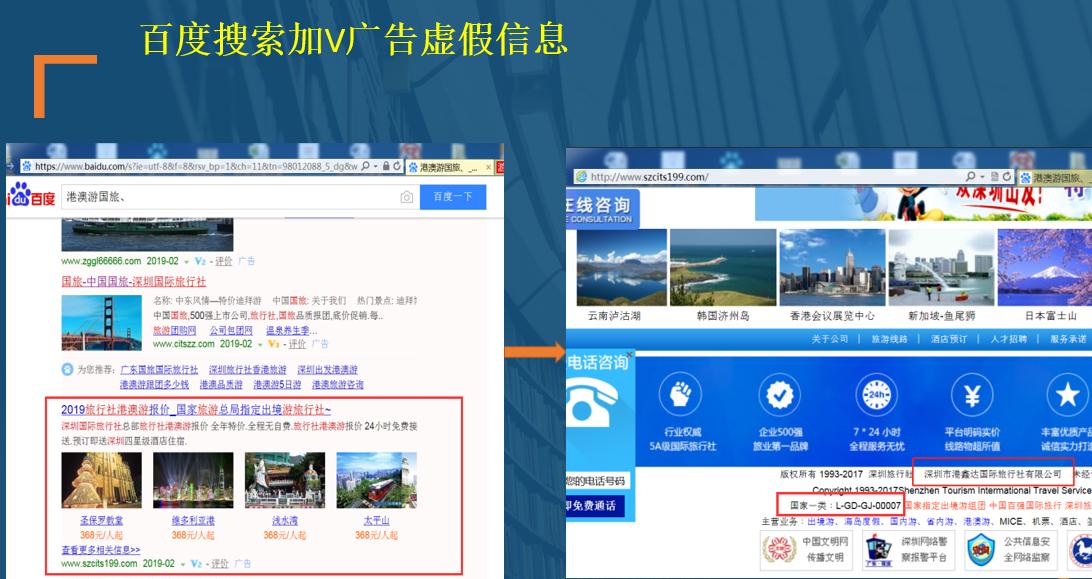Viewport: 1092px width, 579px height.
Task: Click the 百度一下 search button
Action: [x=453, y=196]
